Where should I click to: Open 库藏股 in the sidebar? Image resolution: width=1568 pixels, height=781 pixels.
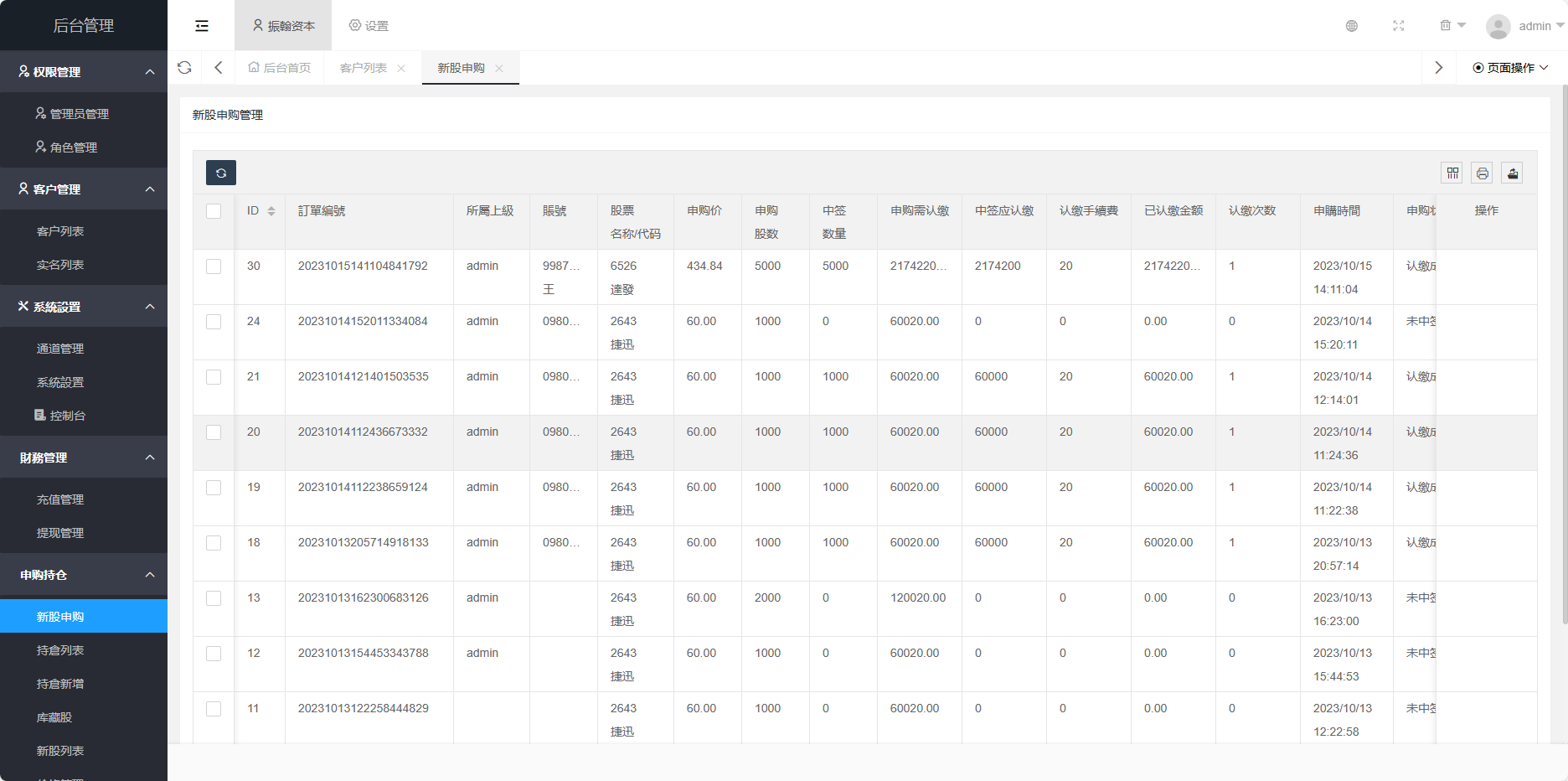coord(84,716)
